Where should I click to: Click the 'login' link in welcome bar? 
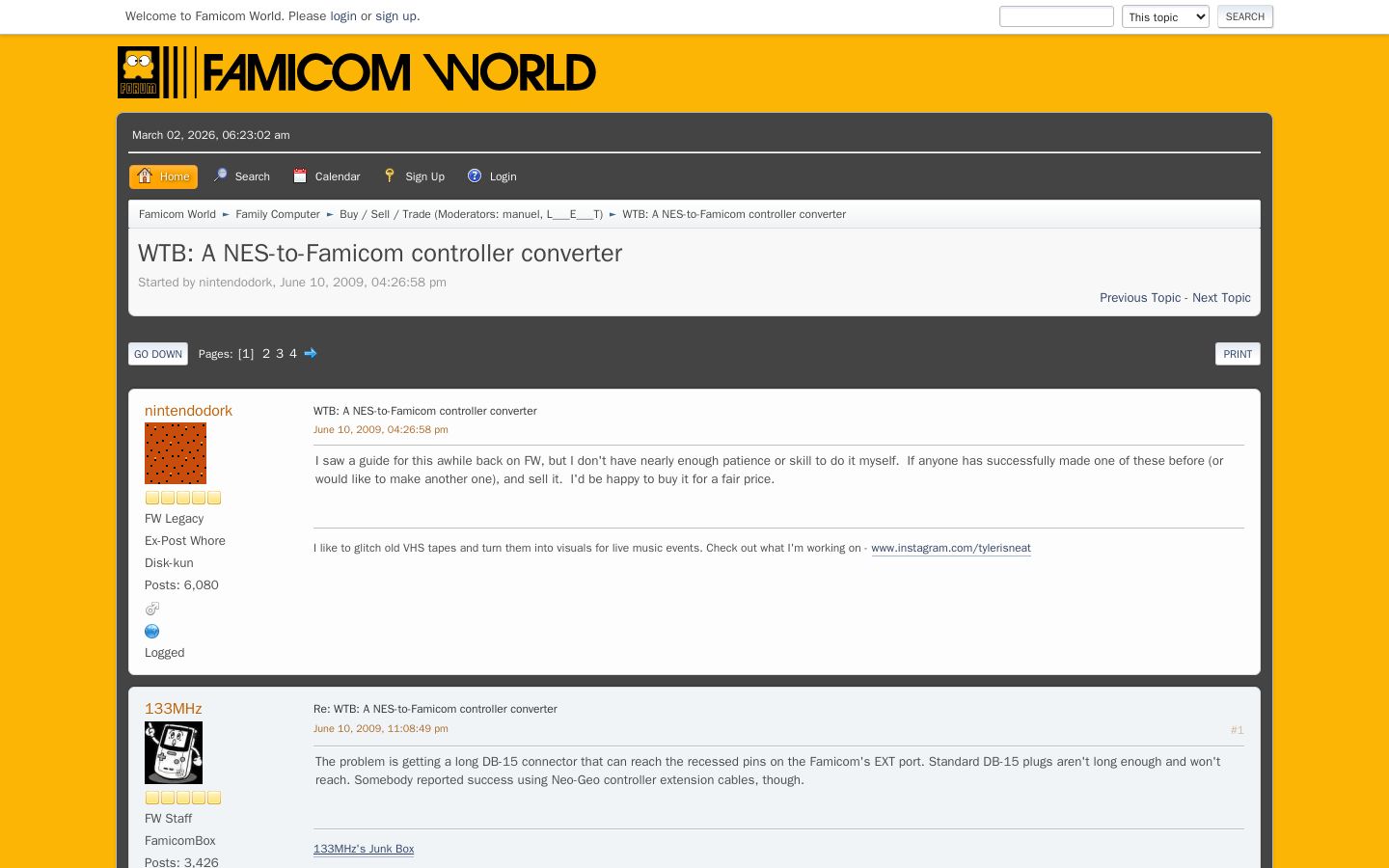click(343, 16)
